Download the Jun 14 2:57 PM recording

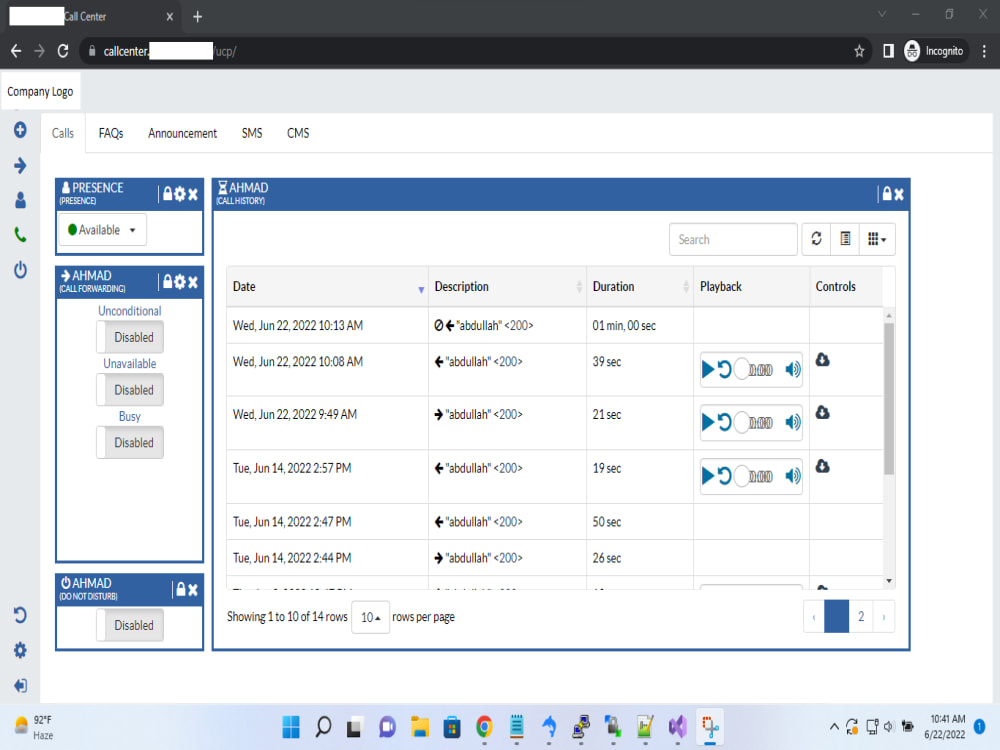pyautogui.click(x=822, y=467)
